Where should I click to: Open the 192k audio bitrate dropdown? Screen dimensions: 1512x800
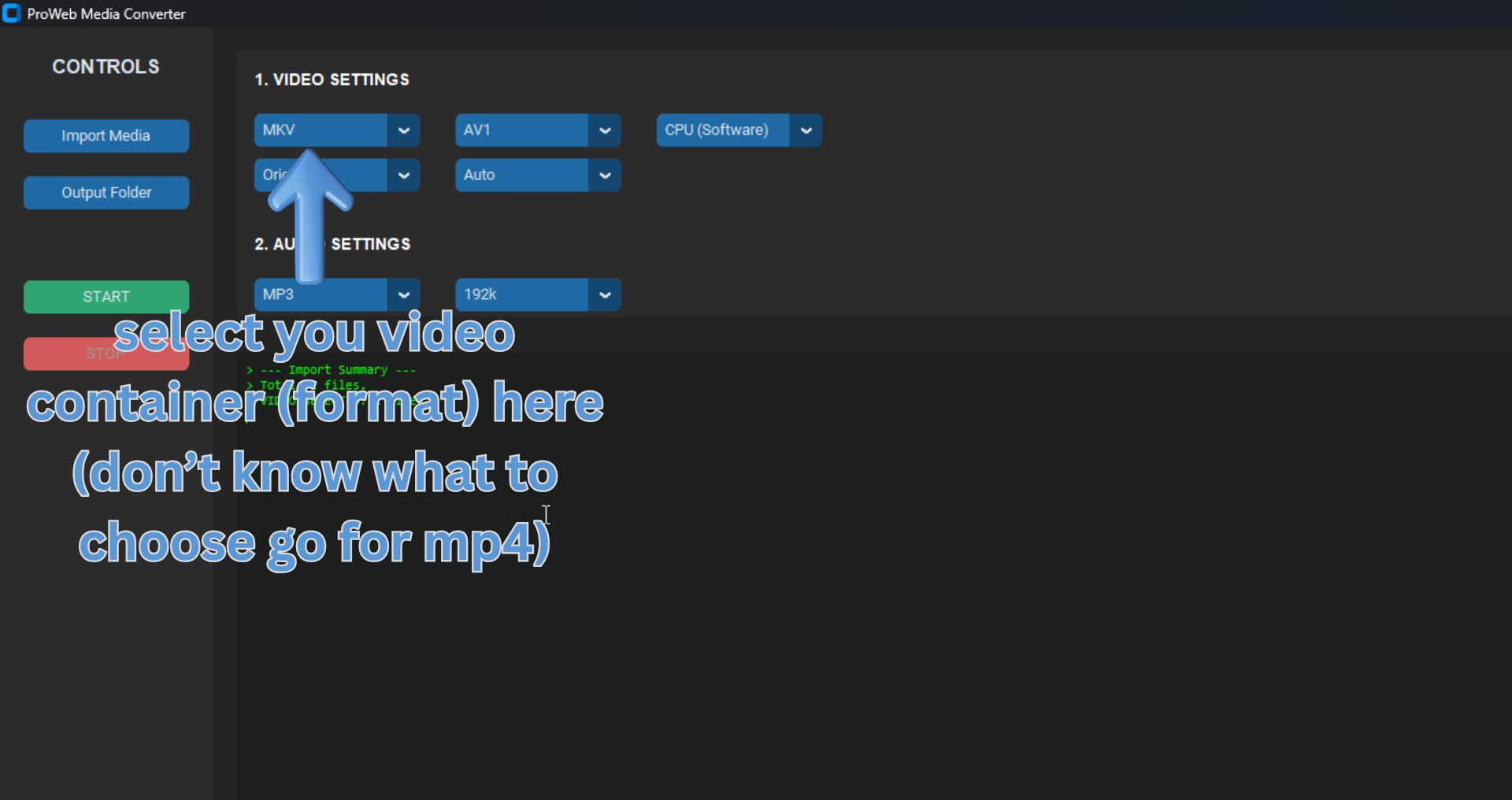click(521, 294)
